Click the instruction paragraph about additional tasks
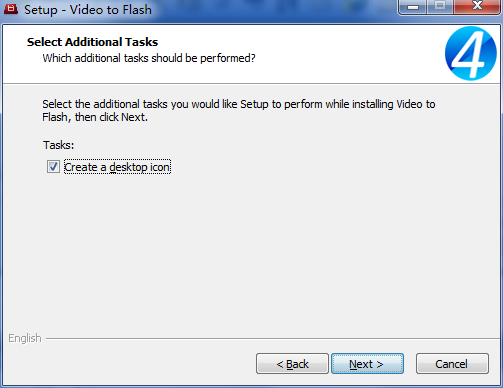 point(239,111)
